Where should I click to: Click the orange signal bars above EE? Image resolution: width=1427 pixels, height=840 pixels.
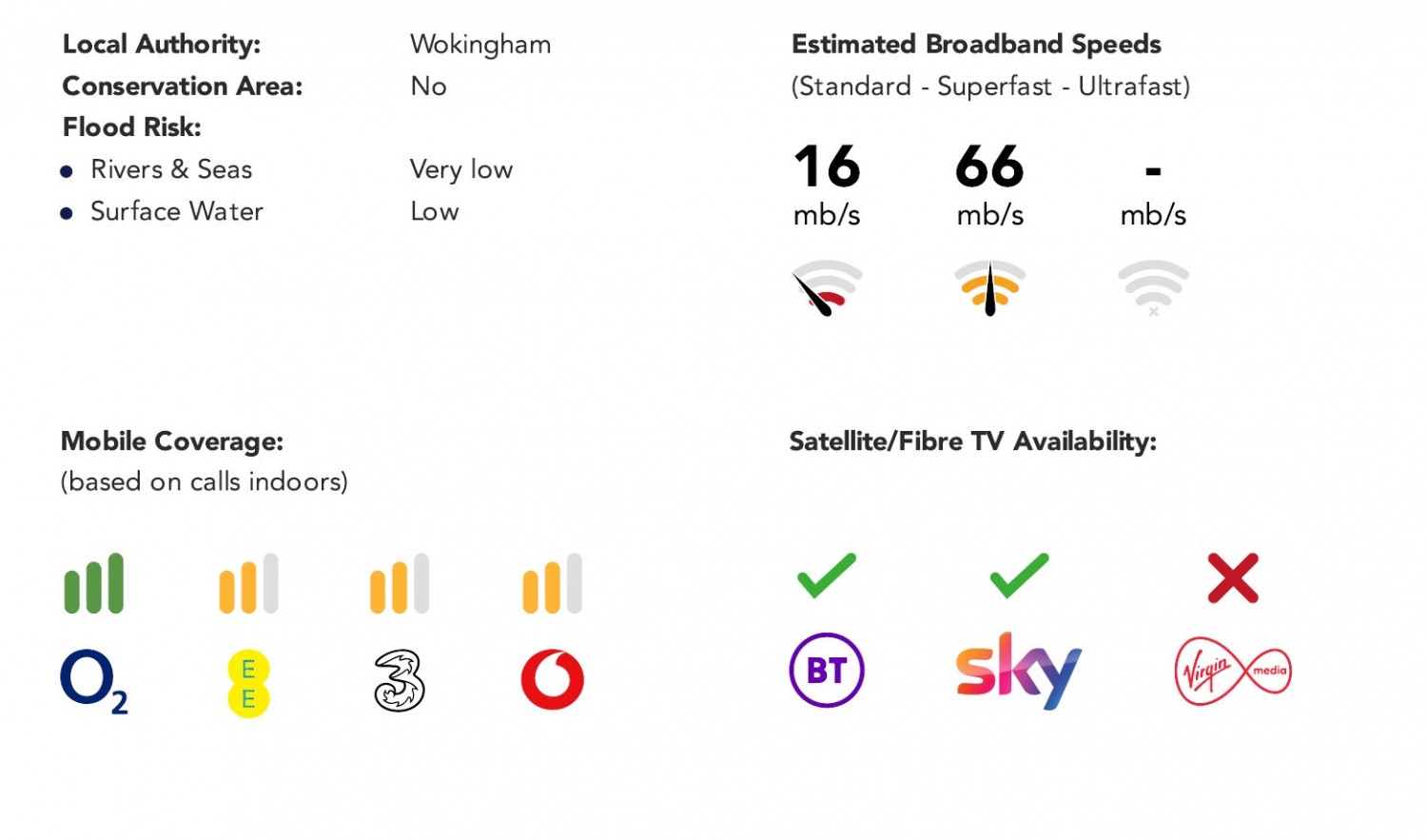point(248,583)
